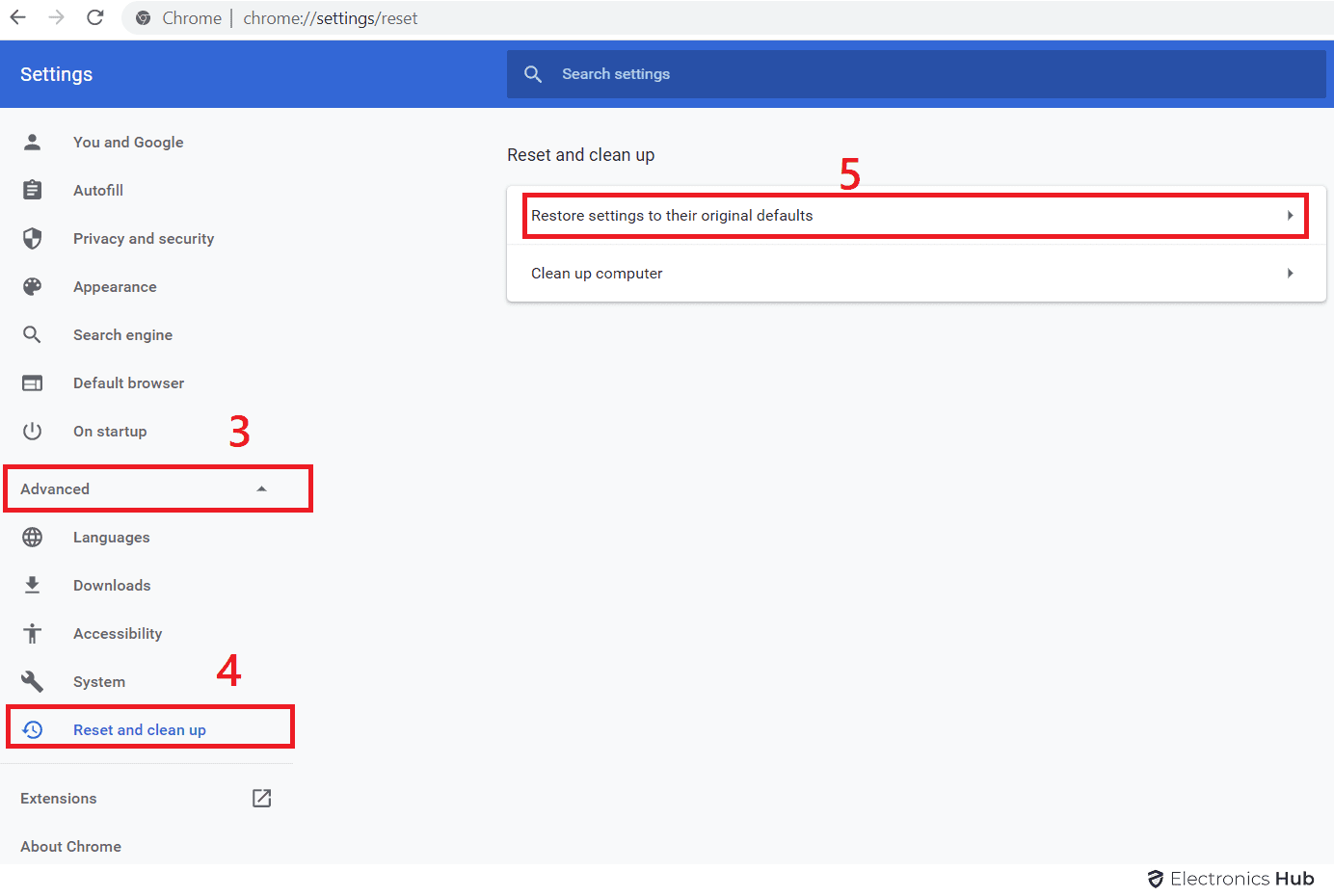
Task: Collapse the Advanced section
Action: coord(261,489)
